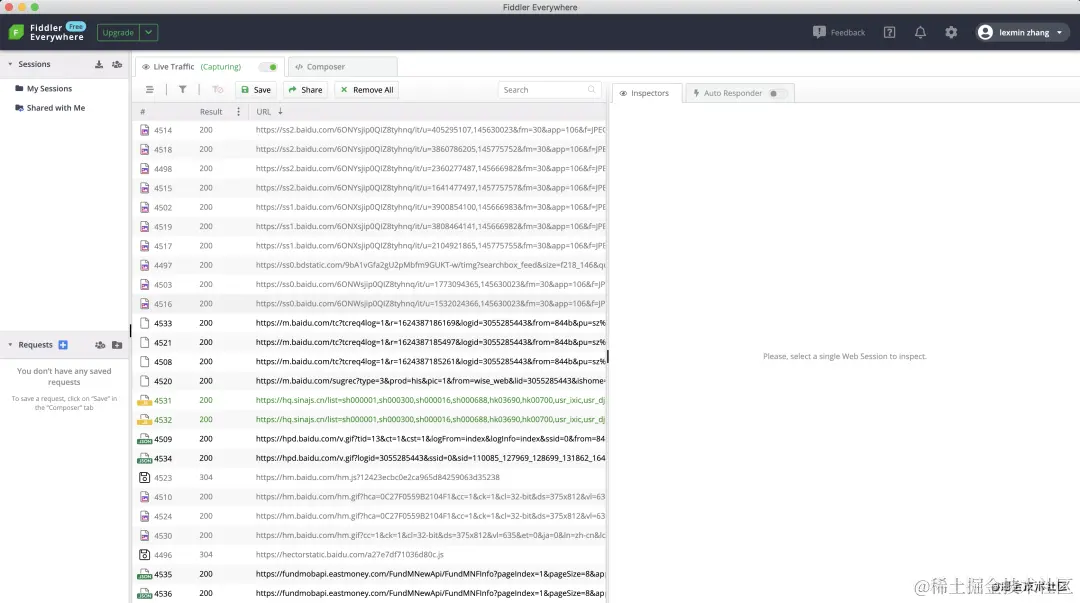The image size is (1080, 603).
Task: Open the Upgrade dropdown arrow
Action: click(x=148, y=32)
